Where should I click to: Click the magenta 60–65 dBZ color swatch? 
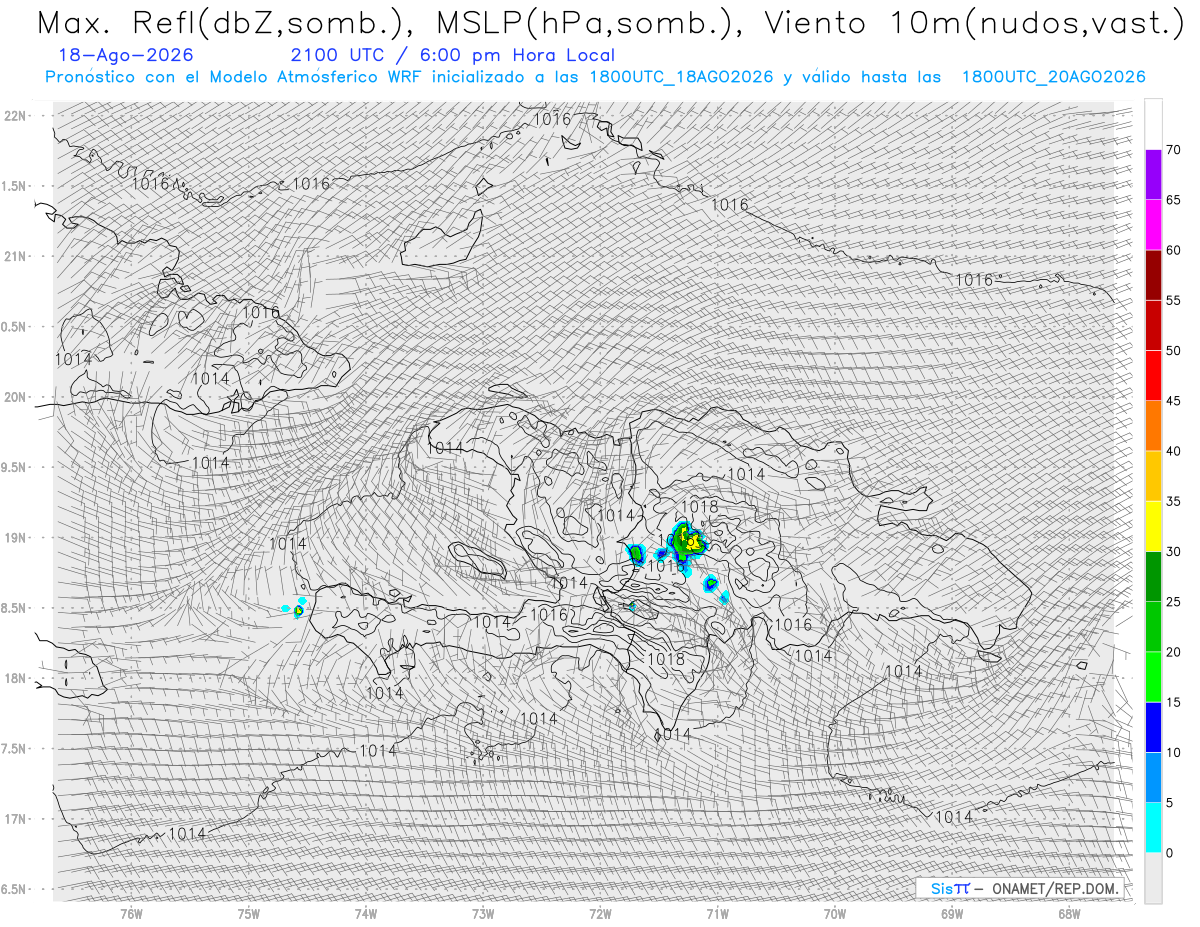point(1153,225)
